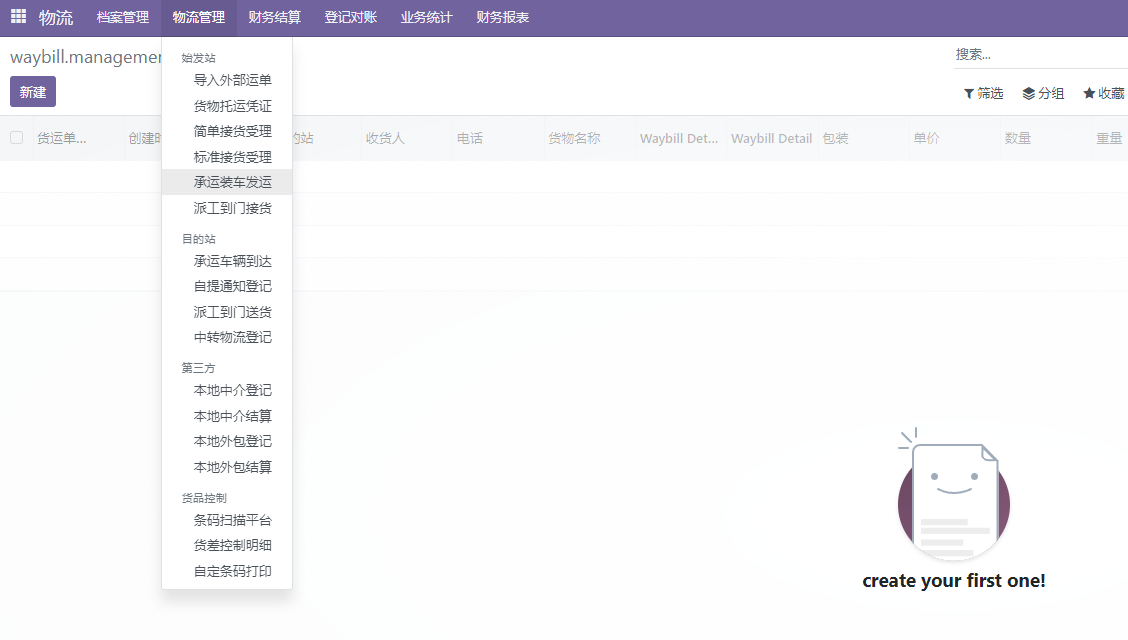
Task: Open the 财务报表 menu
Action: tap(503, 18)
